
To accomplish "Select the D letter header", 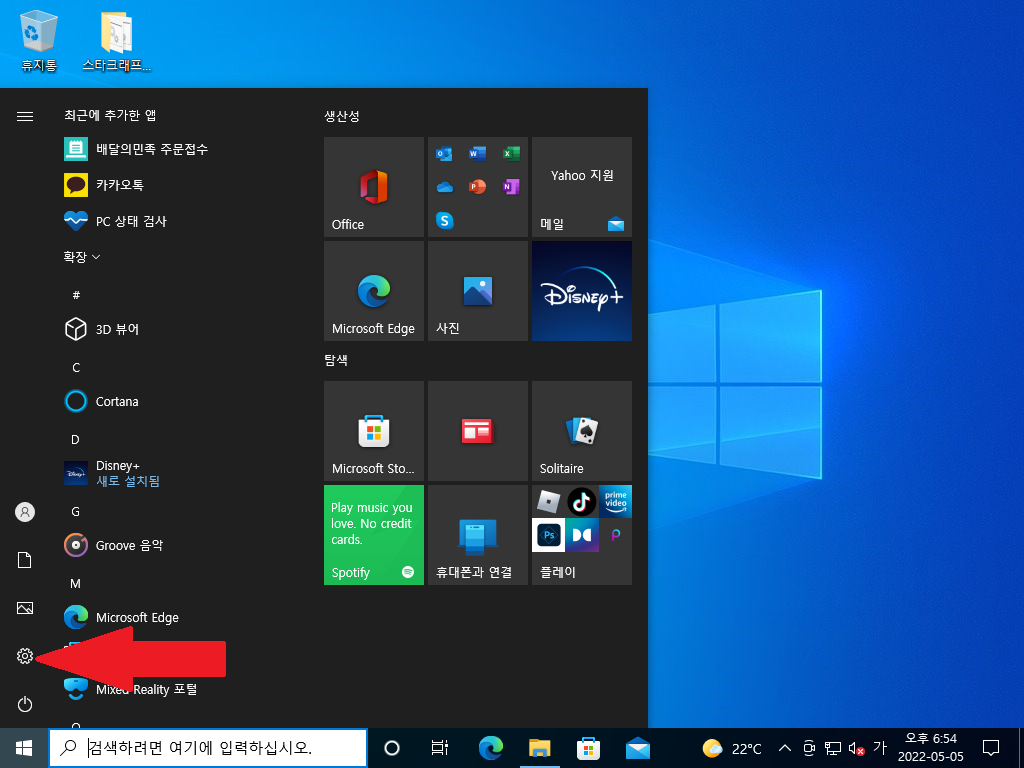I will click(x=75, y=440).
